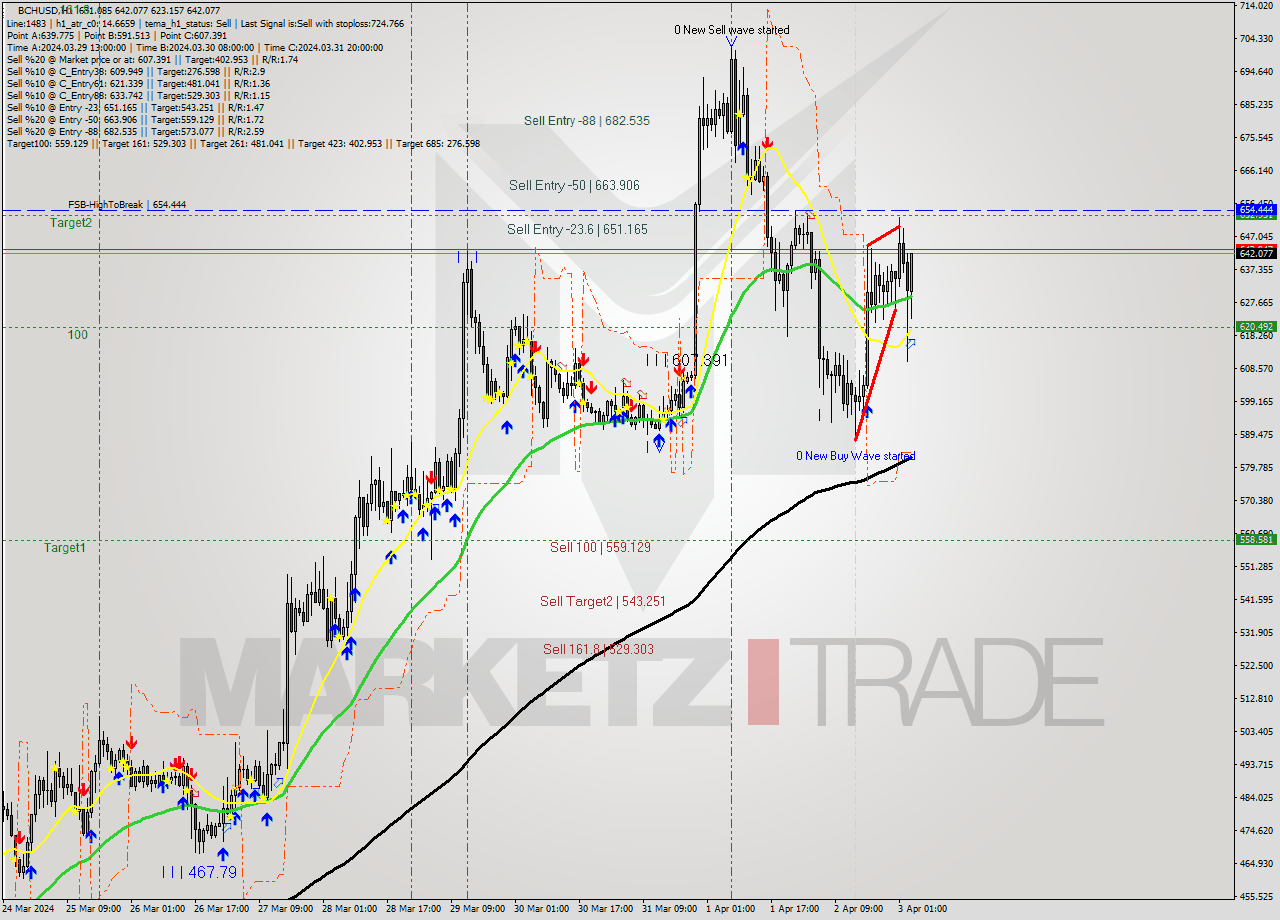This screenshot has width=1280, height=920.
Task: Click the '3 Apr 01:00' time axis label
Action: [x=923, y=909]
